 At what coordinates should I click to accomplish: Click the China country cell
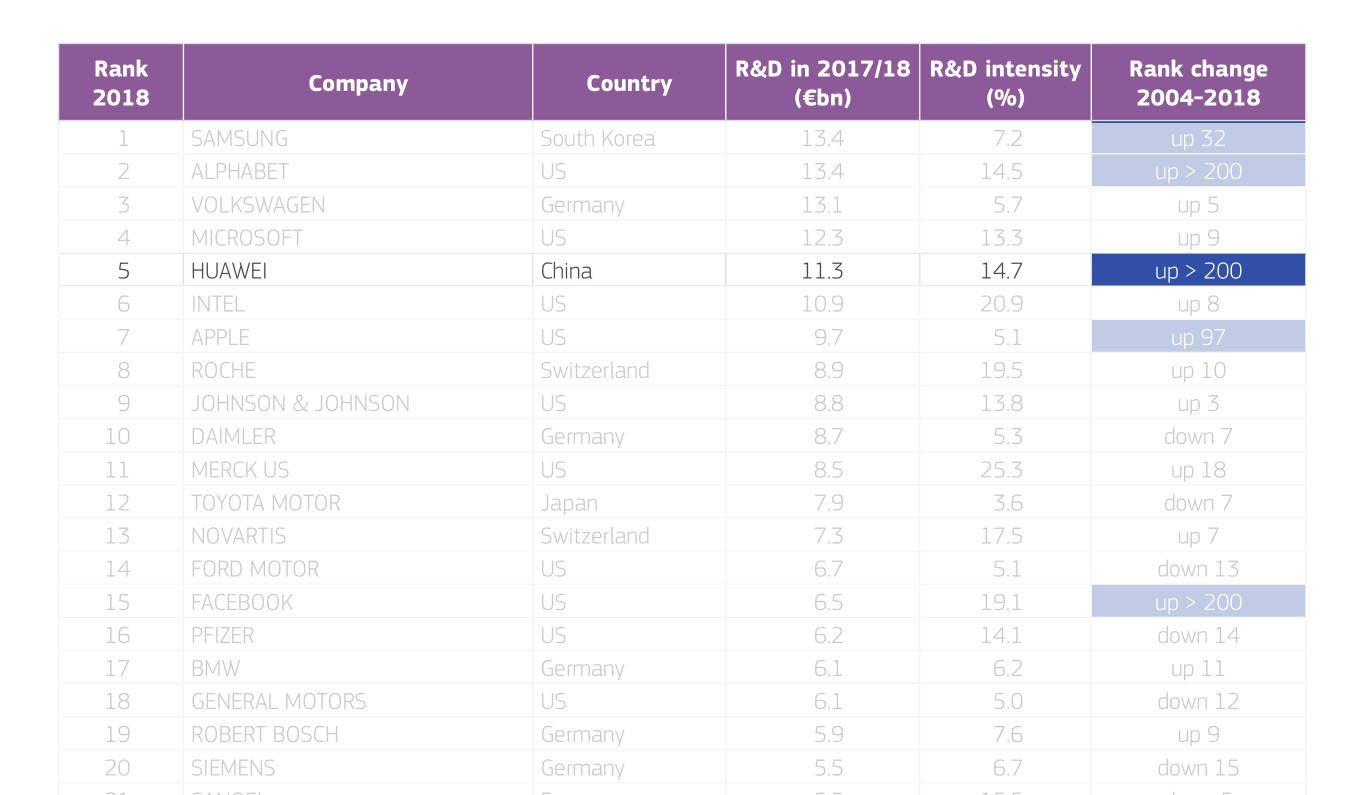coord(629,270)
